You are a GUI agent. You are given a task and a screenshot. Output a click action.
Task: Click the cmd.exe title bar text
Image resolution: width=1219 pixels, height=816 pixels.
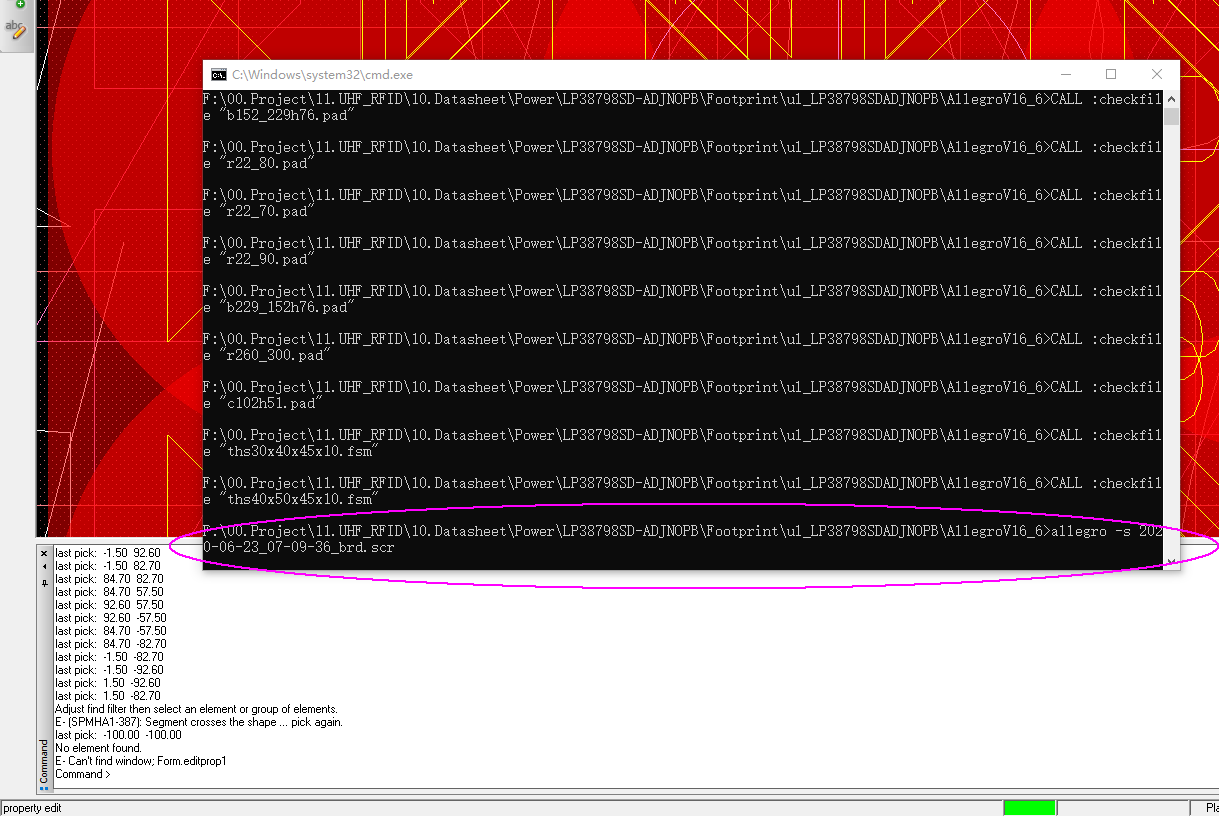pyautogui.click(x=322, y=75)
